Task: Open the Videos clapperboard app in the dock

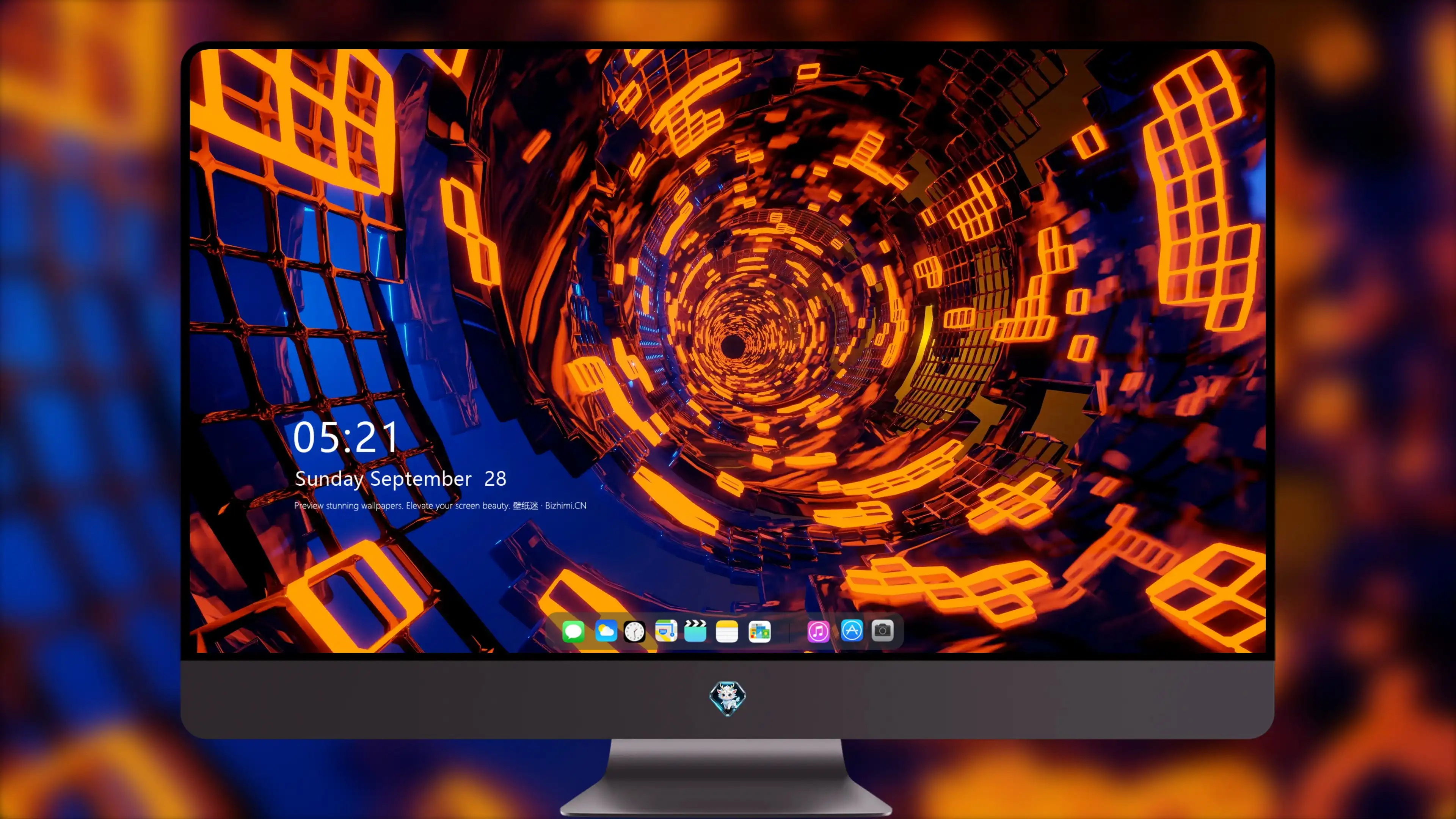Action: pyautogui.click(x=695, y=631)
